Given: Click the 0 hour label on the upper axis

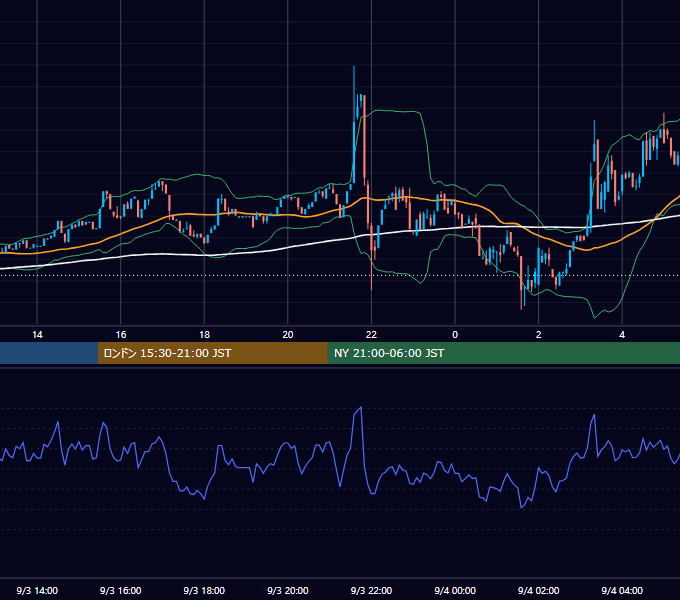Looking at the screenshot, I should point(455,335).
